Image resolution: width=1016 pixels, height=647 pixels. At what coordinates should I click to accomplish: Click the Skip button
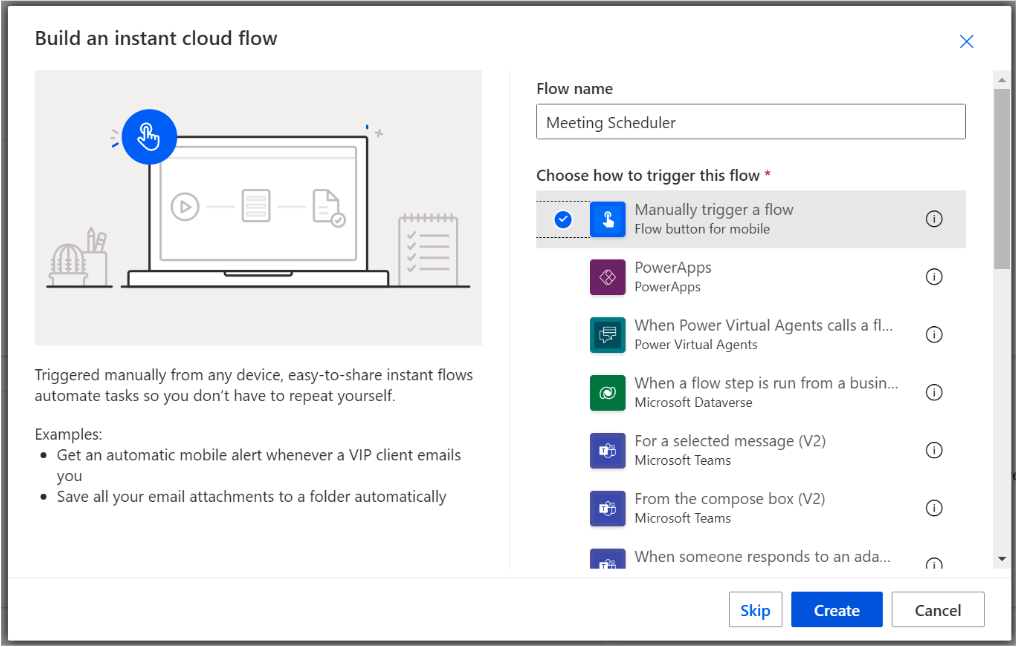[x=755, y=609]
